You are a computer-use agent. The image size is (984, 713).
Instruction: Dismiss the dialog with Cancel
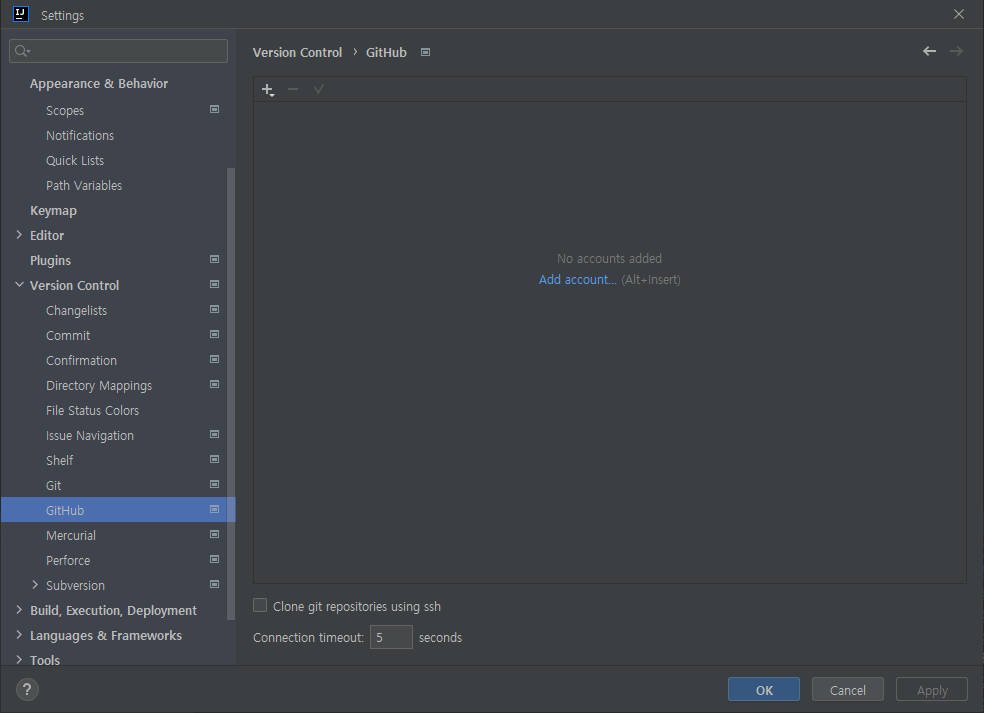[847, 689]
